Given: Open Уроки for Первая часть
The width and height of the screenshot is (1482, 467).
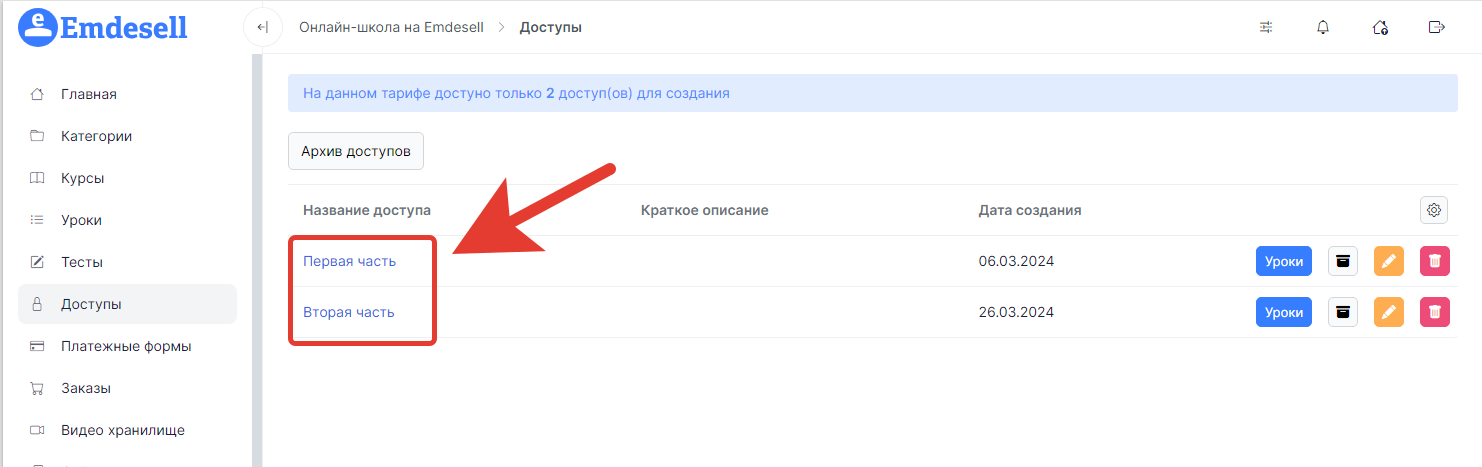Looking at the screenshot, I should (x=1284, y=261).
